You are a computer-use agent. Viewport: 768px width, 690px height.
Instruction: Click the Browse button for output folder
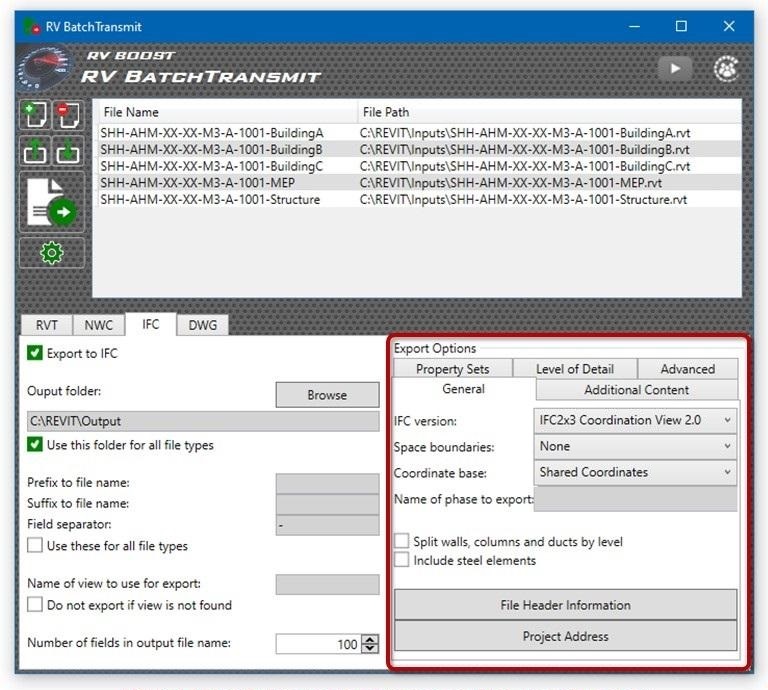click(x=327, y=395)
